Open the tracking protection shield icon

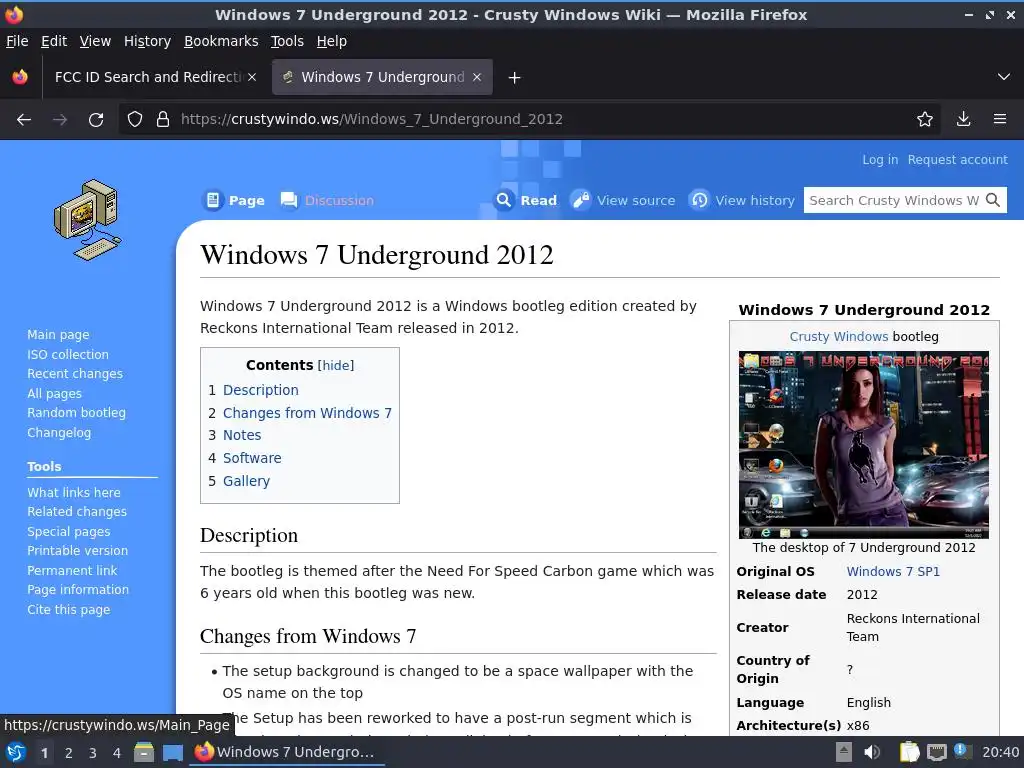pos(135,120)
